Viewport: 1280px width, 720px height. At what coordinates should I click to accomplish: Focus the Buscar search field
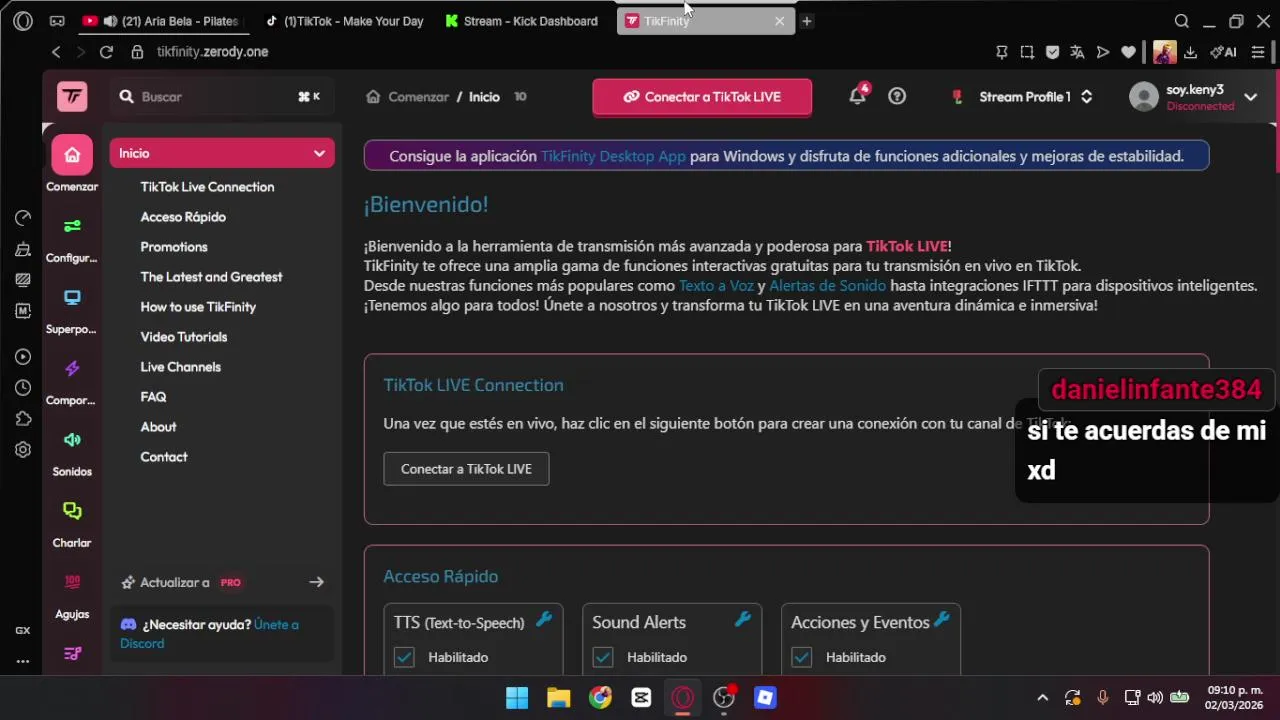click(x=220, y=97)
